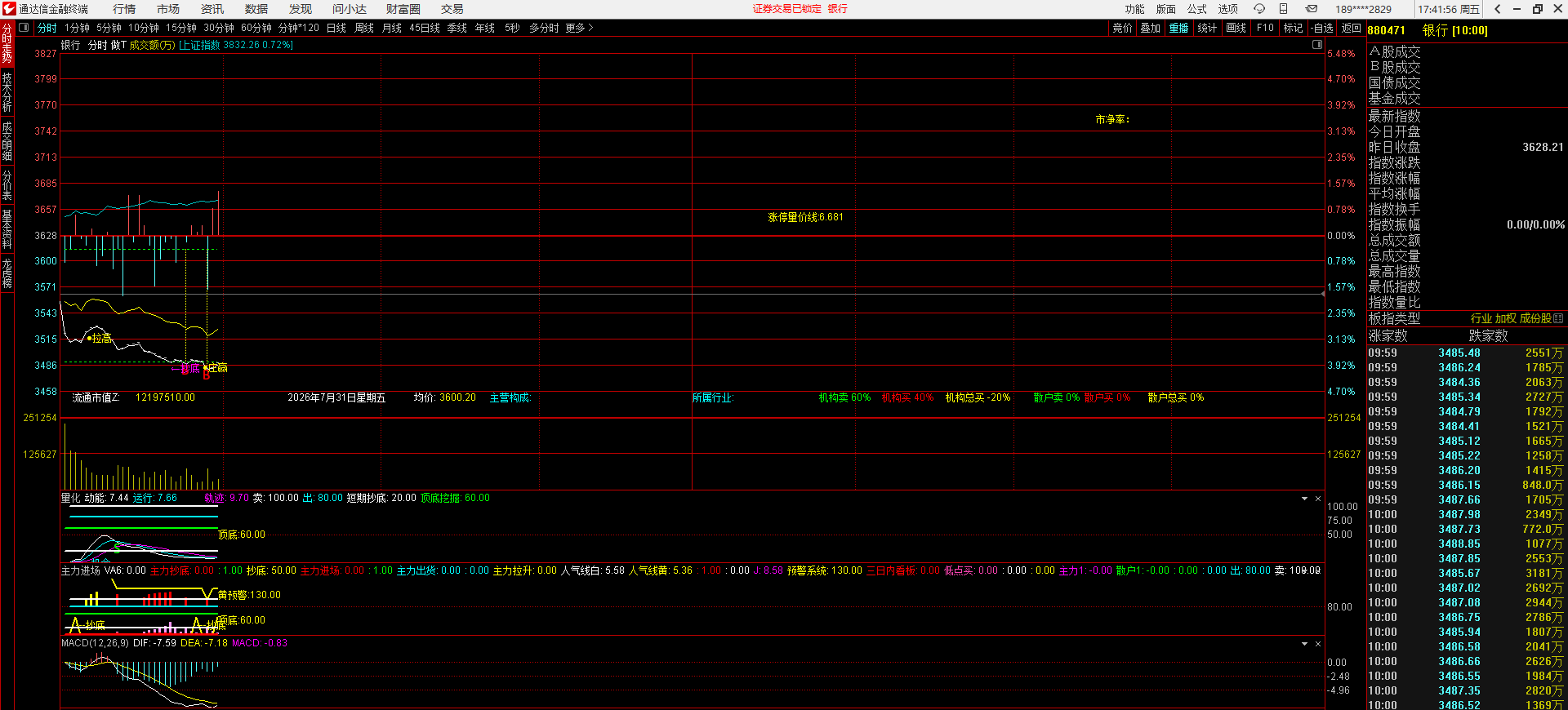Click the 上证指数 3832.26 overlay label
1568x710 pixels.
tap(235, 45)
